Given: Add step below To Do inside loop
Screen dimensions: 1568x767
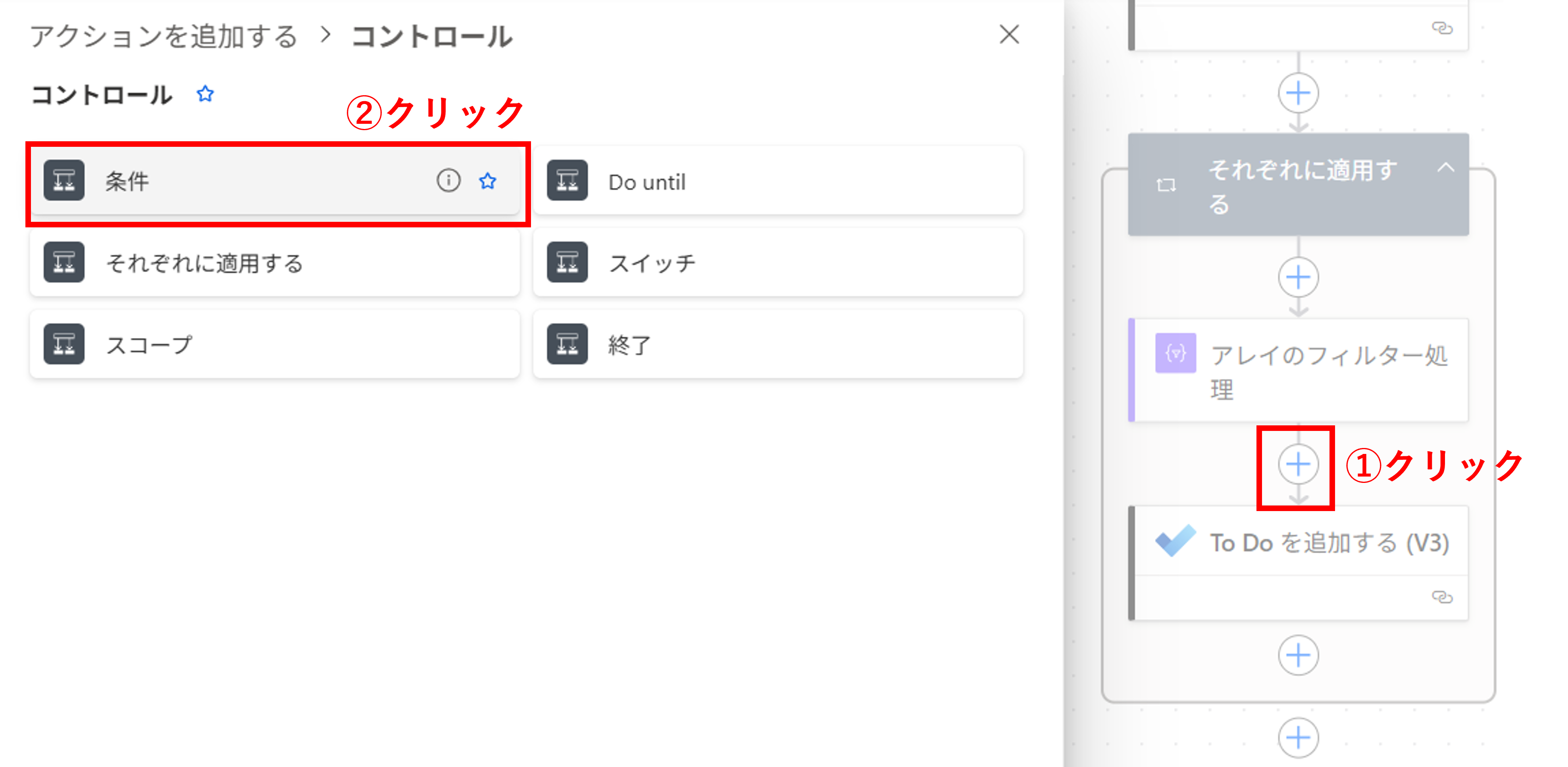Looking at the screenshot, I should tap(1299, 656).
